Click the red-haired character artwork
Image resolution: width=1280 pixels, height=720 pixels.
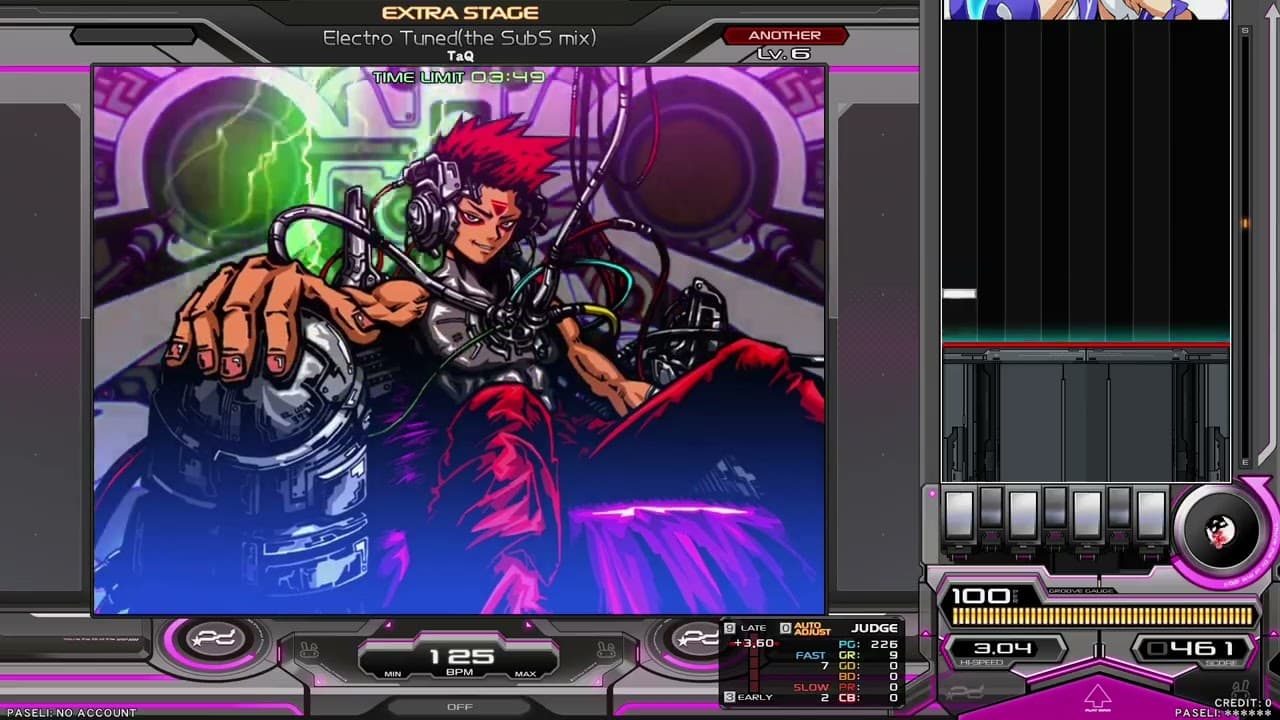[460, 340]
